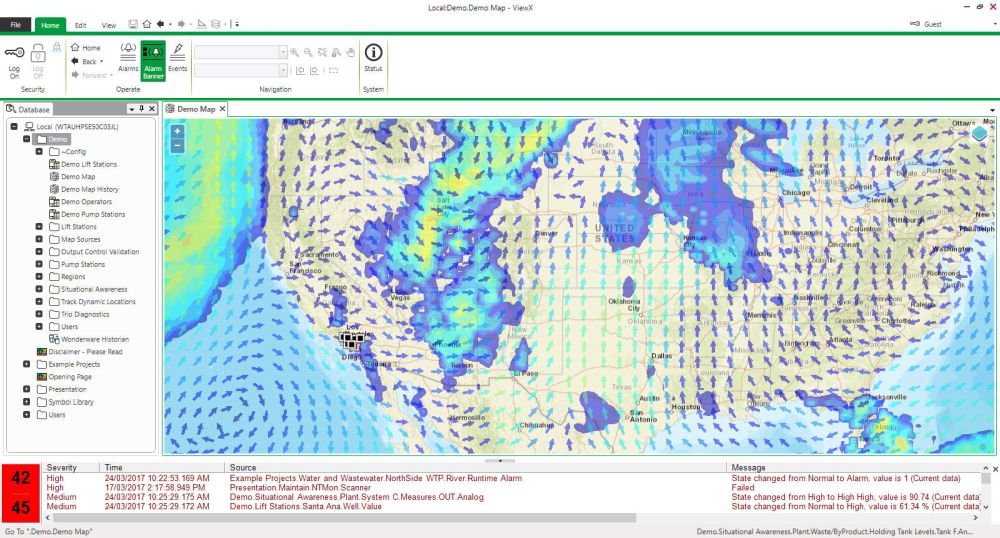1000x538 pixels.
Task: Click the Log On key icon
Action: point(14,54)
